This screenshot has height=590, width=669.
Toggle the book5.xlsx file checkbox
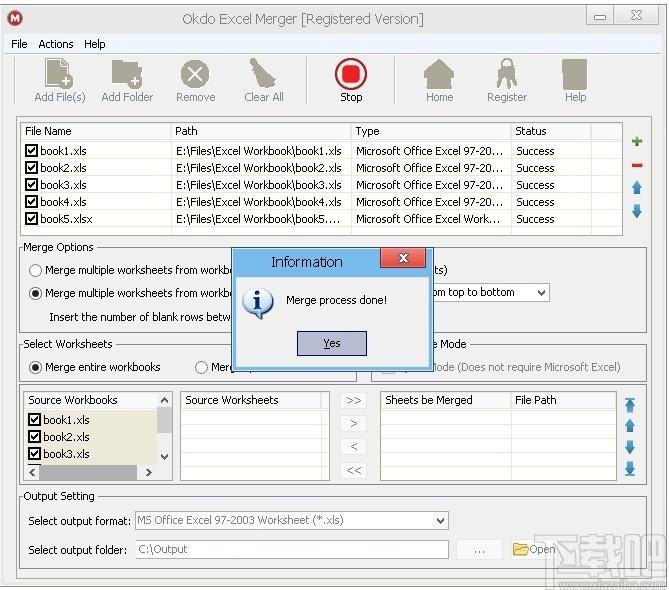pos(32,219)
